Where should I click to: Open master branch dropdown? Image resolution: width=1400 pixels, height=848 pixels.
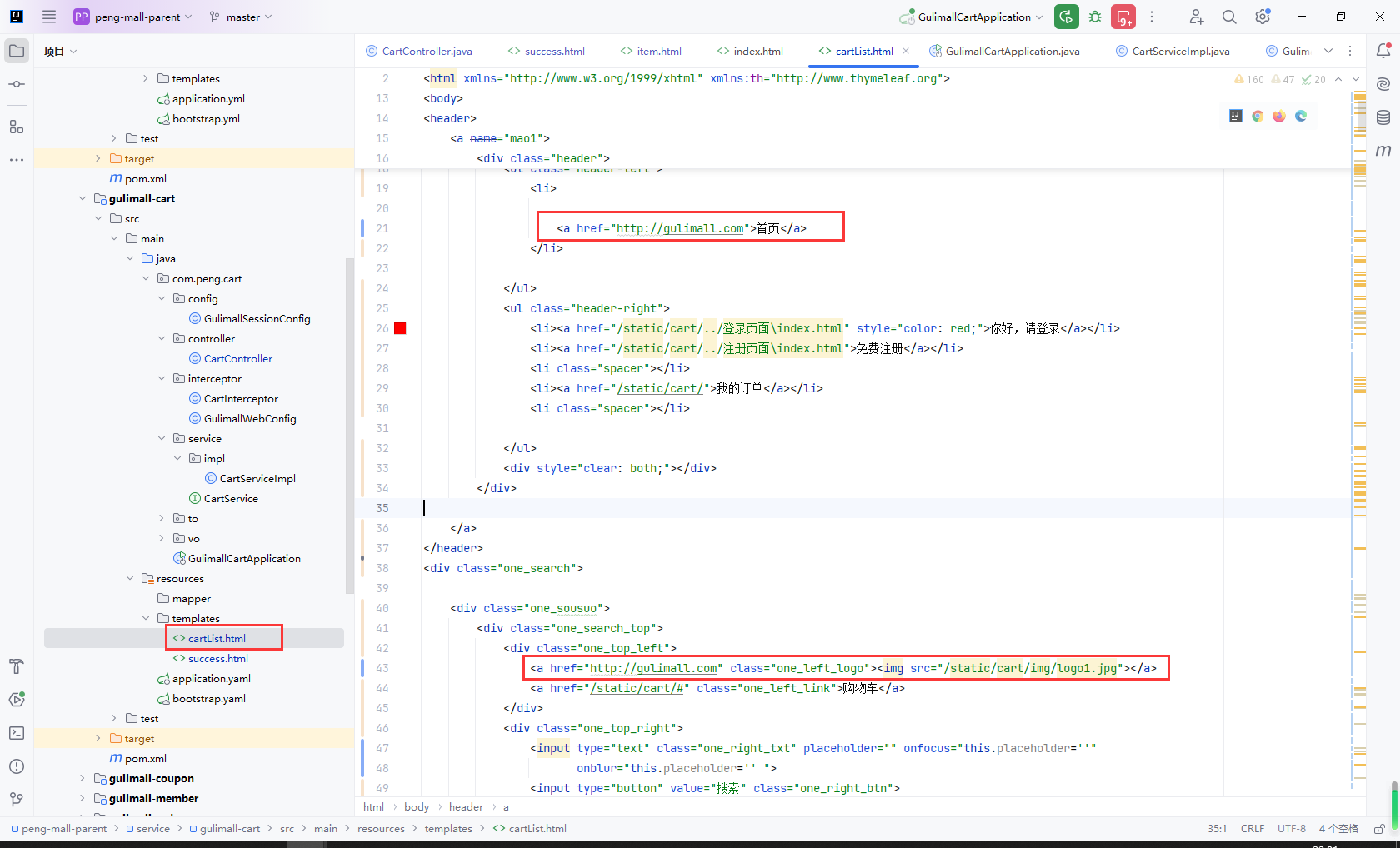pyautogui.click(x=241, y=17)
